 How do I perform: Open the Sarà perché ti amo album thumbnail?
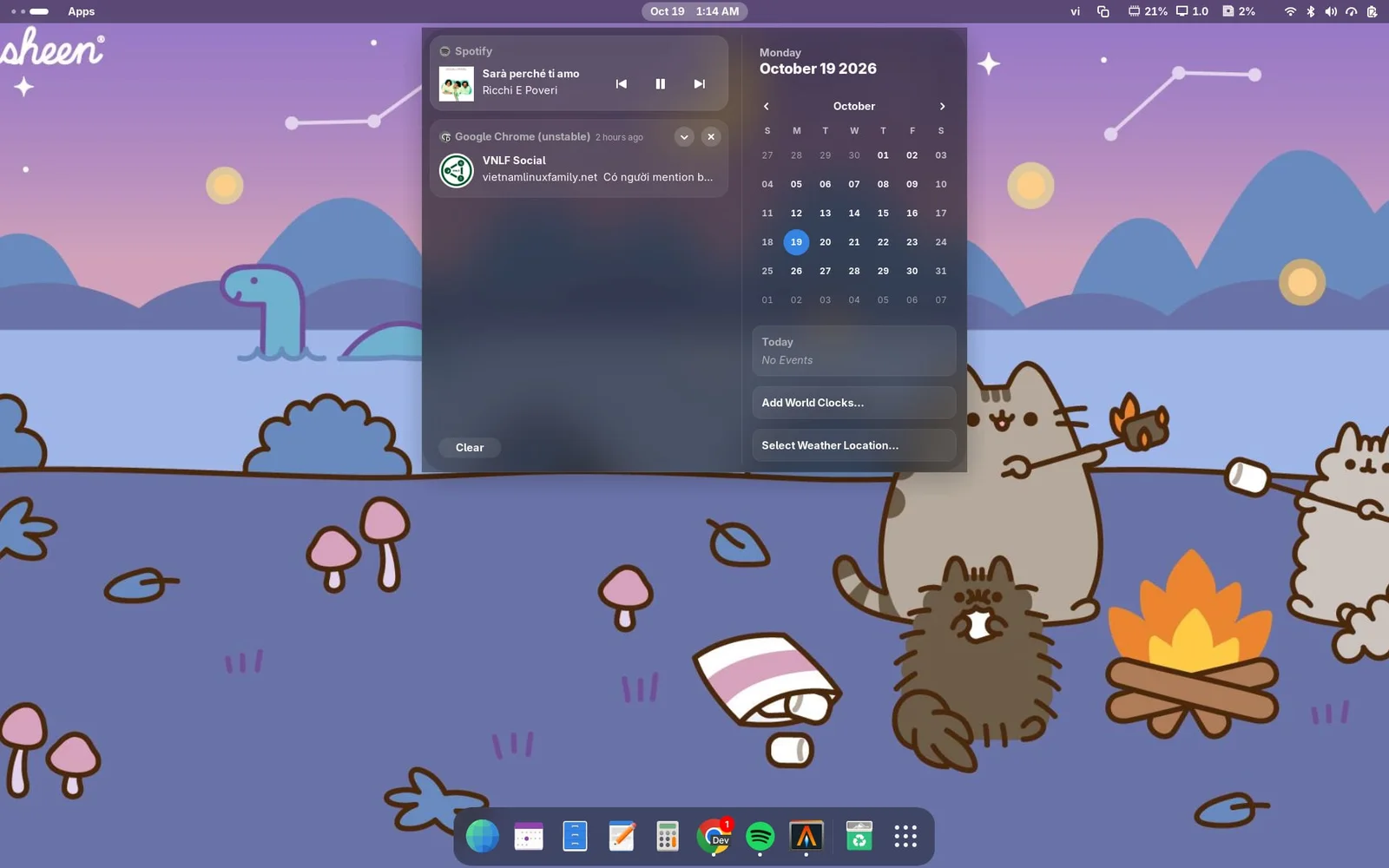coord(457,84)
